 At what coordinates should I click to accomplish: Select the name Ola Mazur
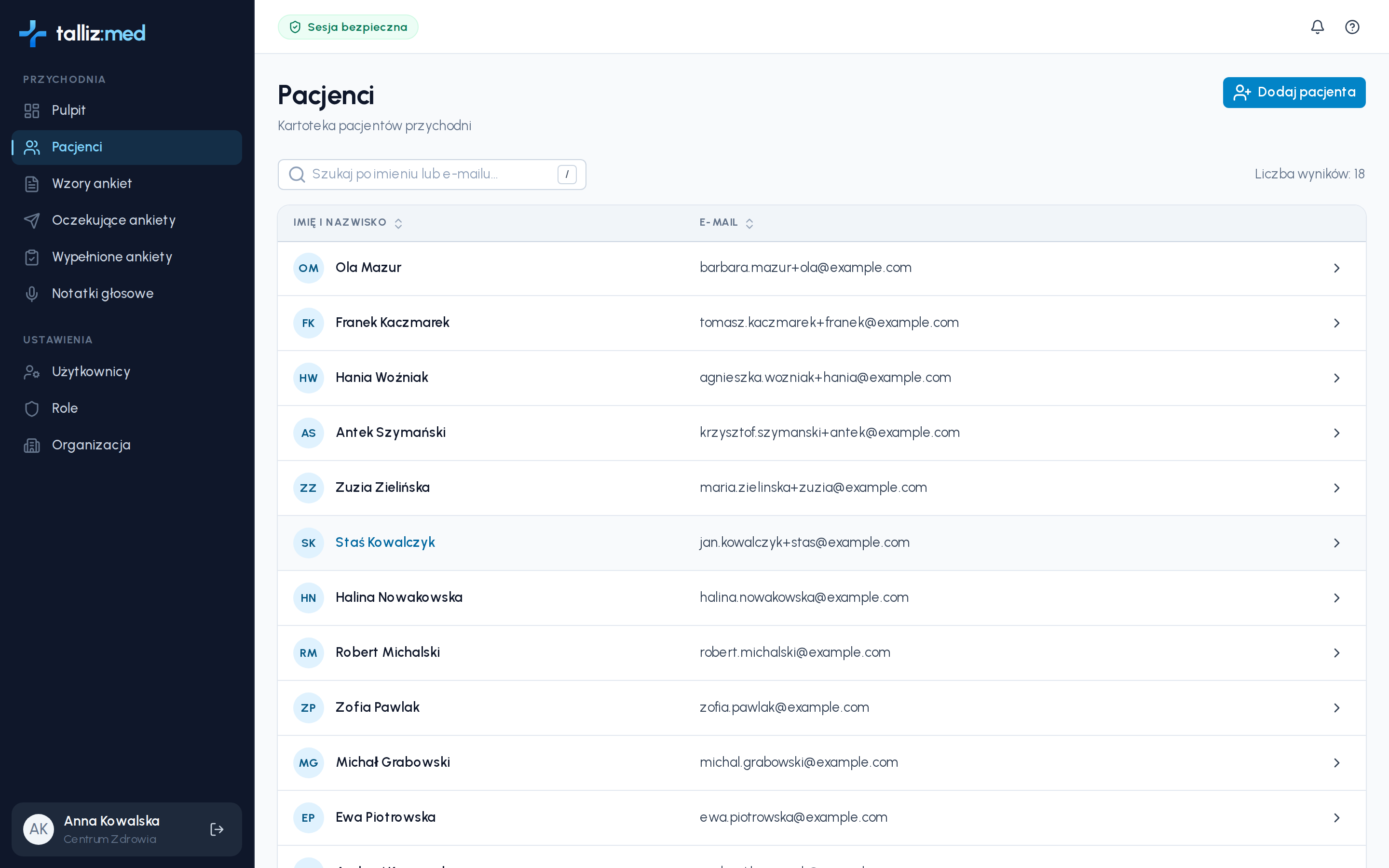[368, 268]
